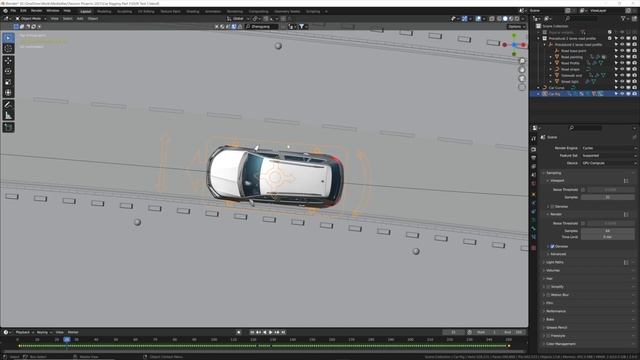The image size is (640, 360).
Task: Open the outliner filter funnel icon
Action: pos(624,18)
